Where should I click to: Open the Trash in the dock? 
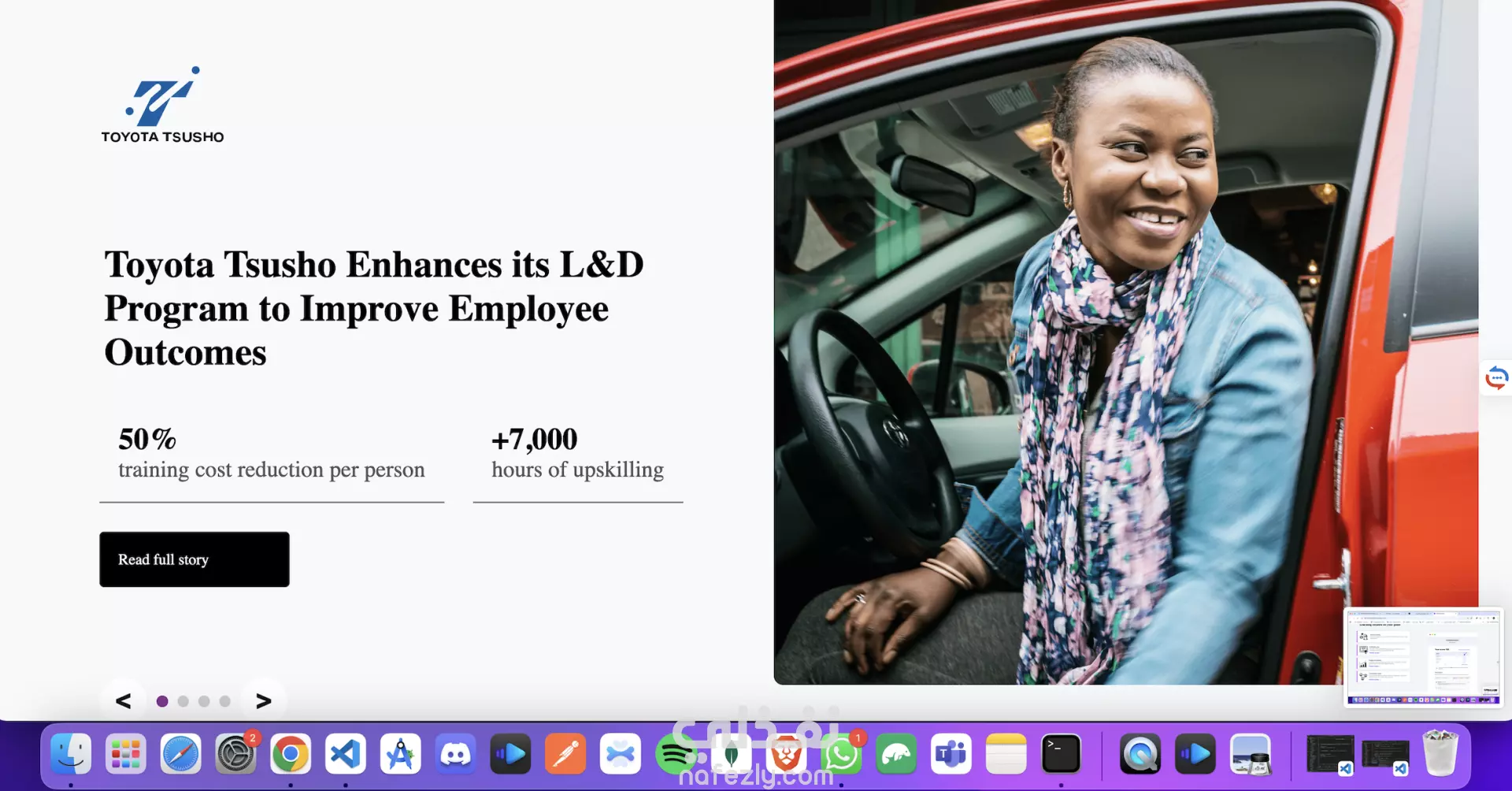coord(1440,753)
